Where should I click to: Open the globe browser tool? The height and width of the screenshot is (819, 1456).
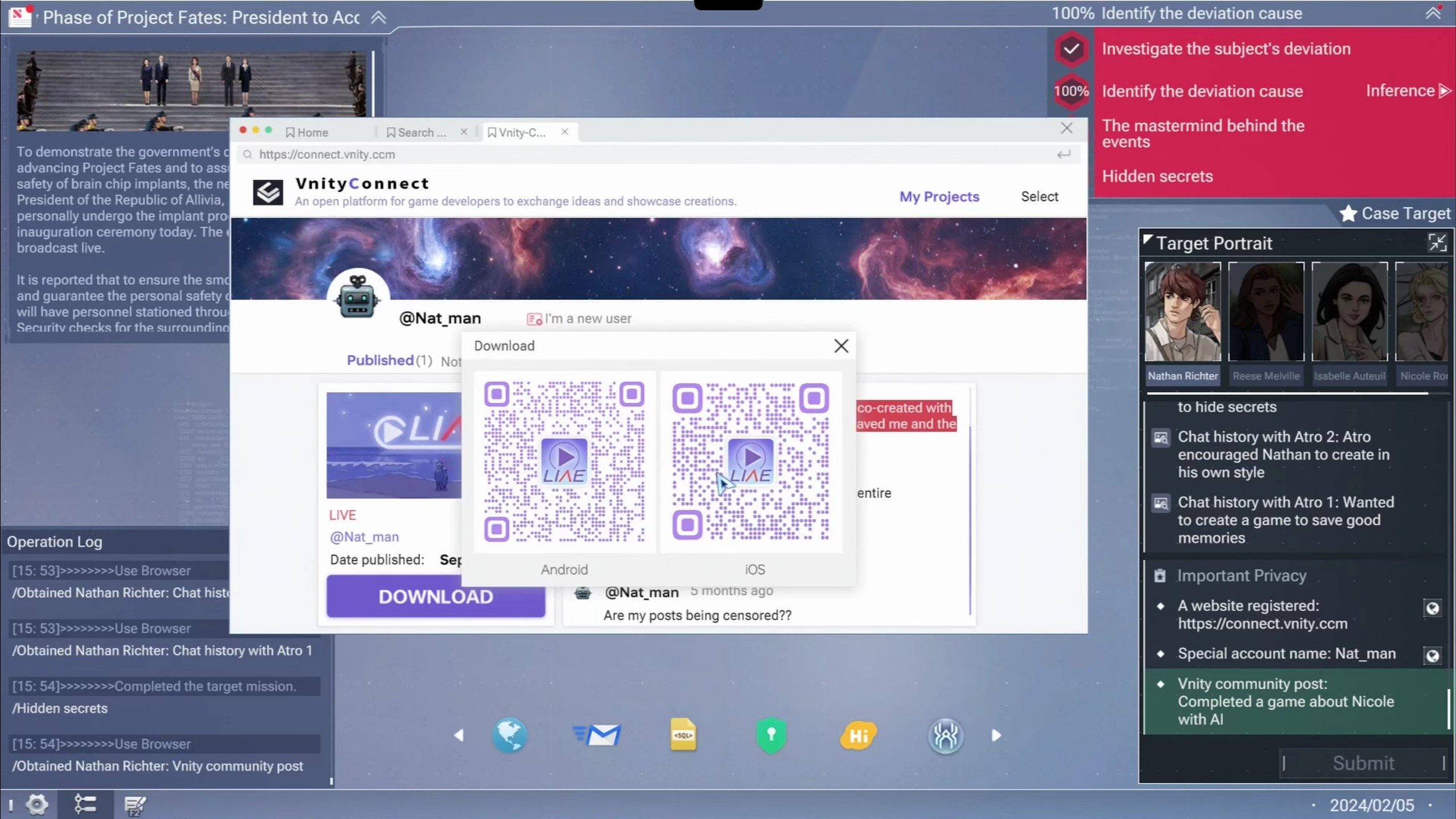509,735
